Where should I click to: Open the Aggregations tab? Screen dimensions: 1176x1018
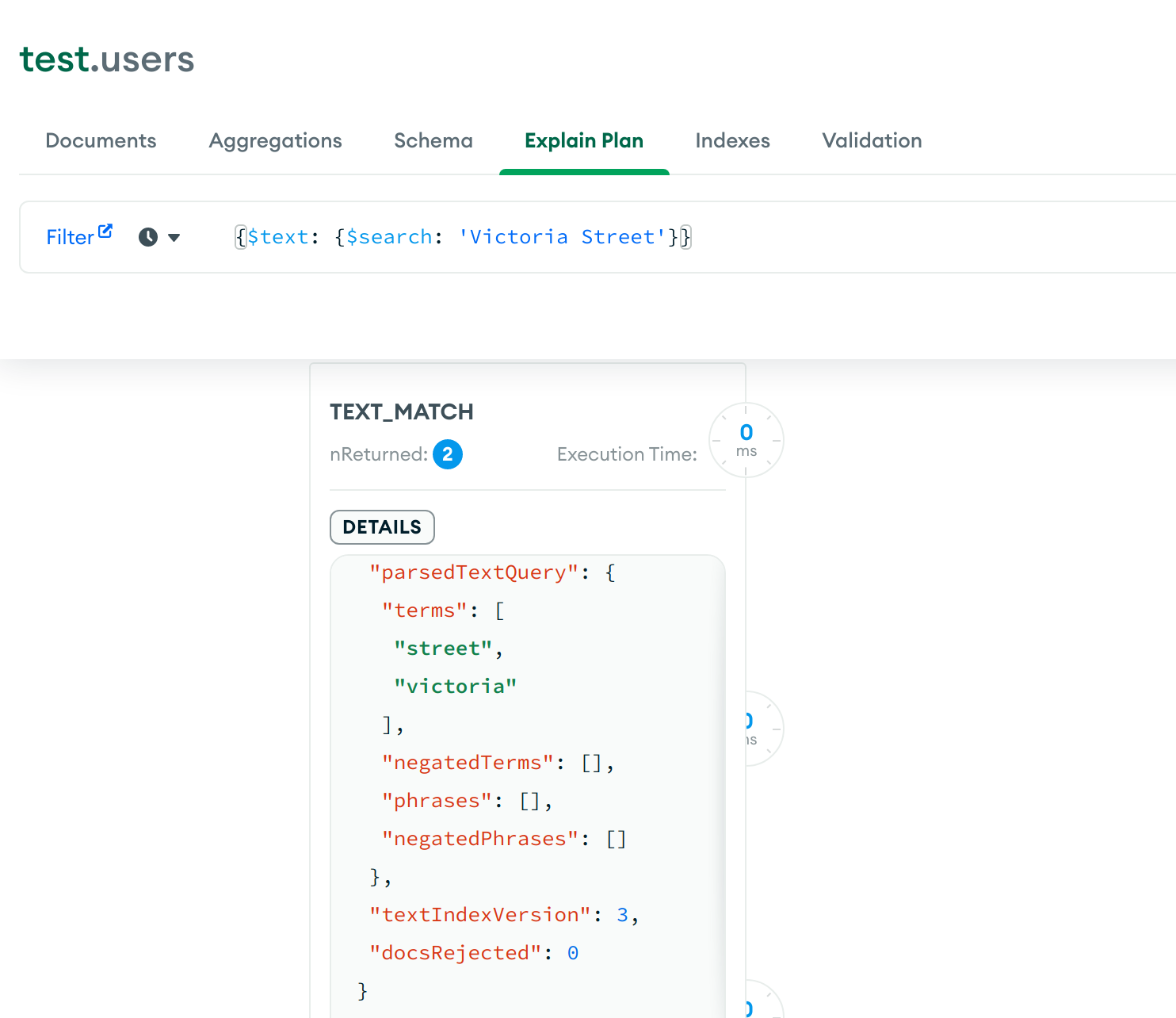pyautogui.click(x=275, y=140)
